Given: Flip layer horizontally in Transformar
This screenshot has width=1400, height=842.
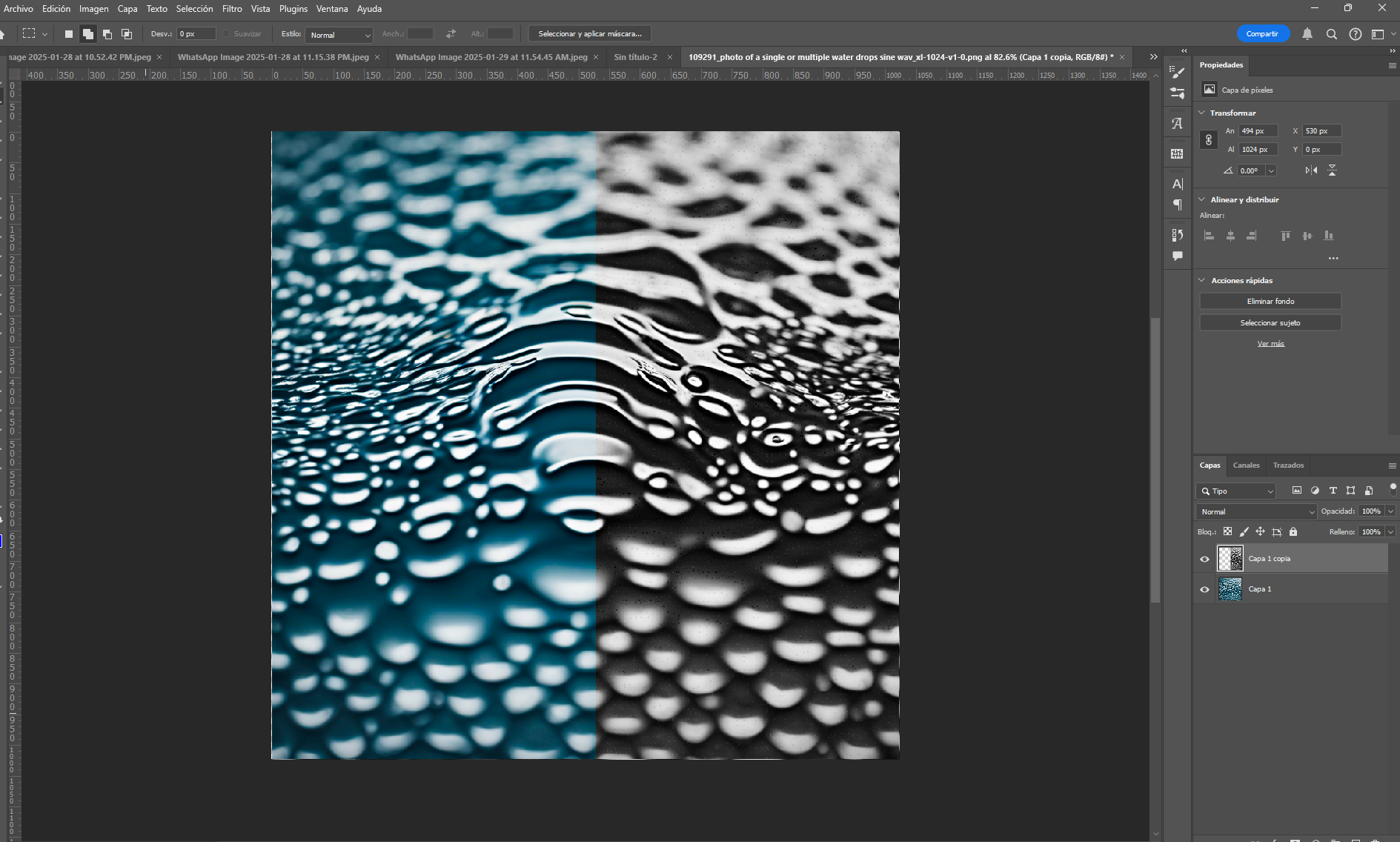Looking at the screenshot, I should pyautogui.click(x=1311, y=170).
